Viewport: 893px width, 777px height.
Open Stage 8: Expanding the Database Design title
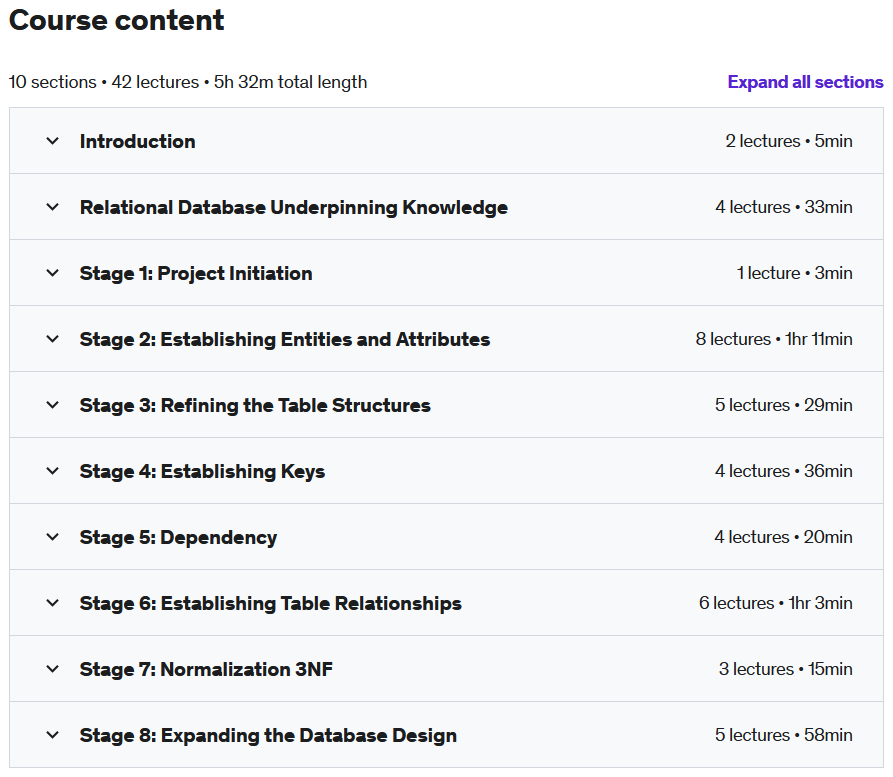(268, 735)
